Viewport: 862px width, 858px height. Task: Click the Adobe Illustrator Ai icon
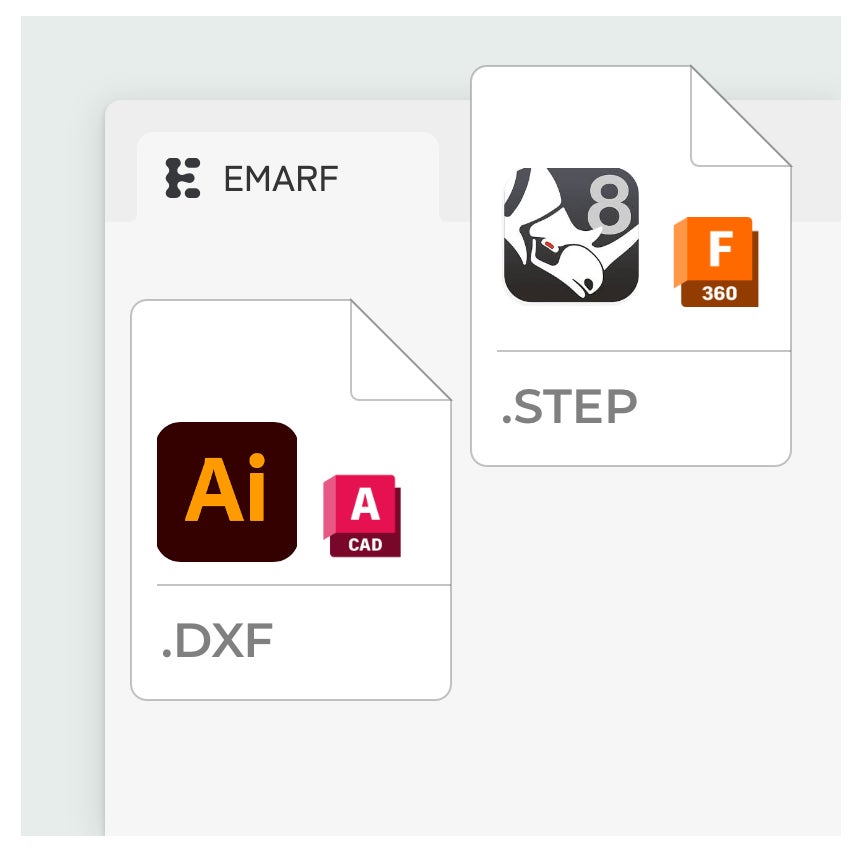pyautogui.click(x=226, y=492)
